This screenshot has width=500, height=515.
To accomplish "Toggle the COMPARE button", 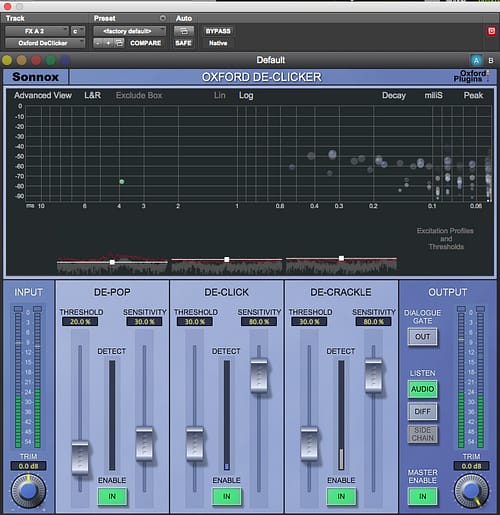I will pos(145,43).
